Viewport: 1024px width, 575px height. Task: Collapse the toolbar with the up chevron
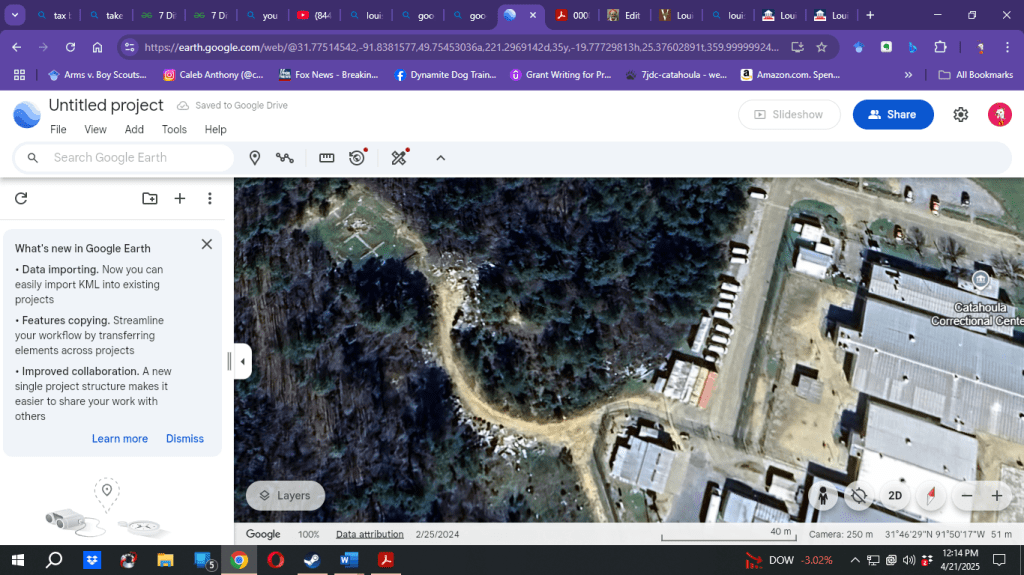pos(440,158)
